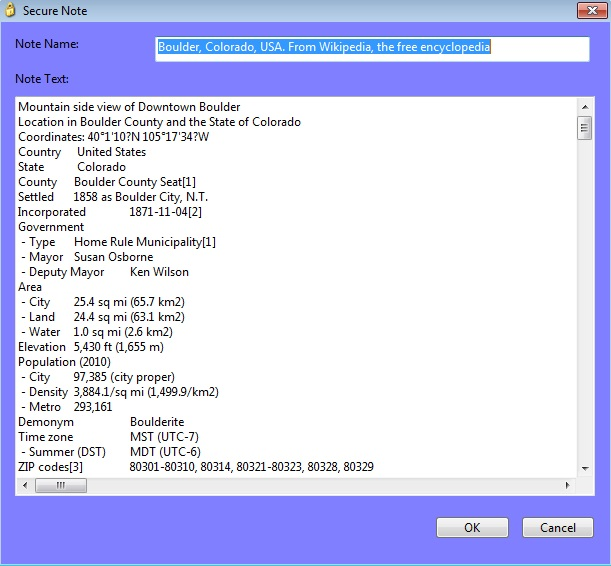
Task: Place cursor in 'Mountain side view' line
Action: pyautogui.click(x=129, y=107)
